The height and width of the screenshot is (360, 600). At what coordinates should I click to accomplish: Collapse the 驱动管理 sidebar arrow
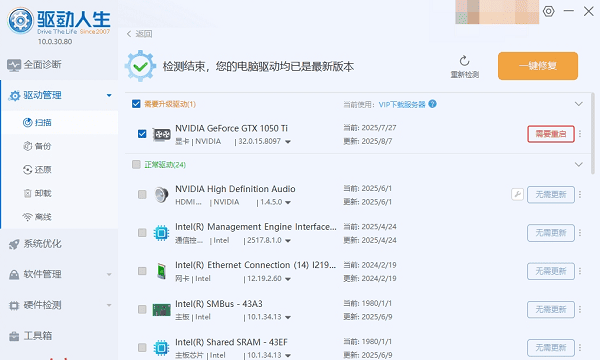tap(109, 95)
